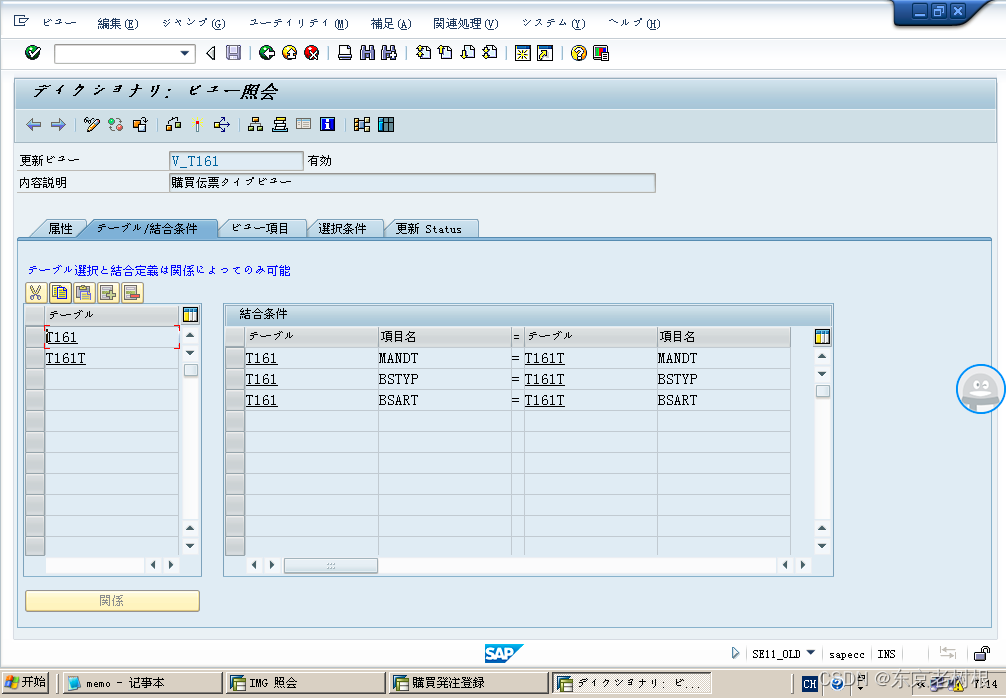Open the ユーティリティ menu
Viewport: 1006px width, 698px height.
point(297,22)
